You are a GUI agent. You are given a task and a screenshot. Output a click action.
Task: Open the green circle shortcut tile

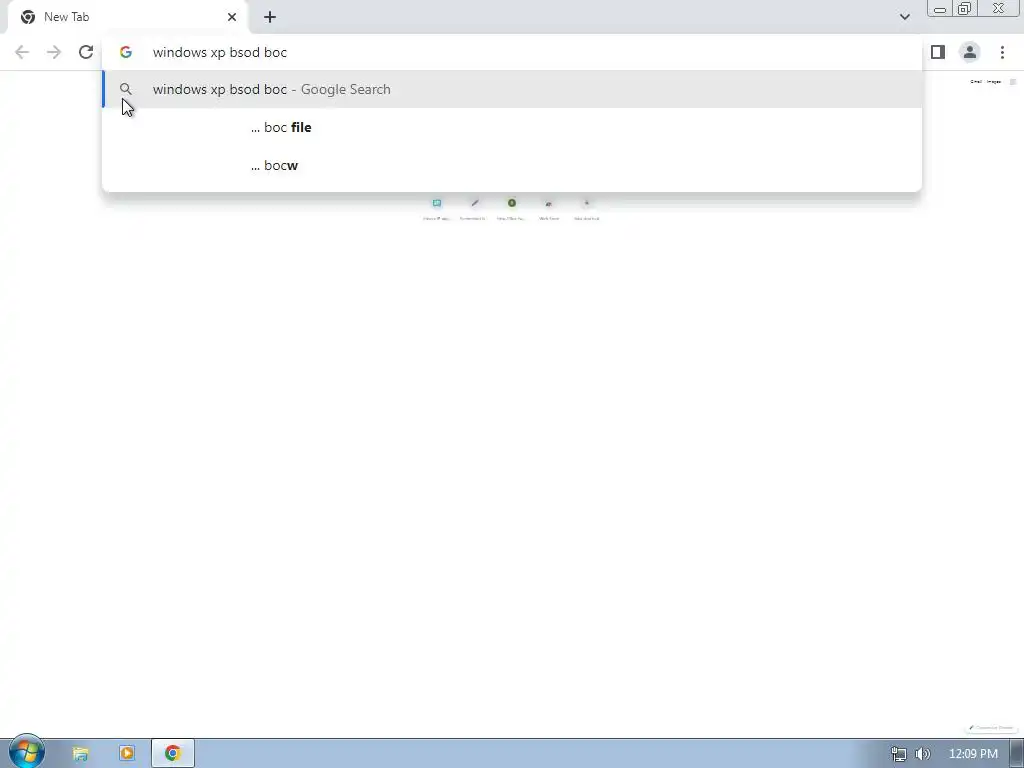[x=511, y=209]
